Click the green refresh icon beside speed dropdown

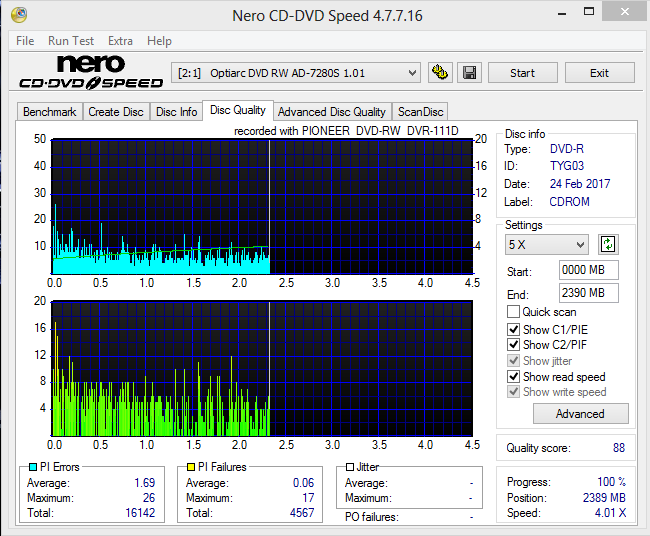(x=608, y=244)
